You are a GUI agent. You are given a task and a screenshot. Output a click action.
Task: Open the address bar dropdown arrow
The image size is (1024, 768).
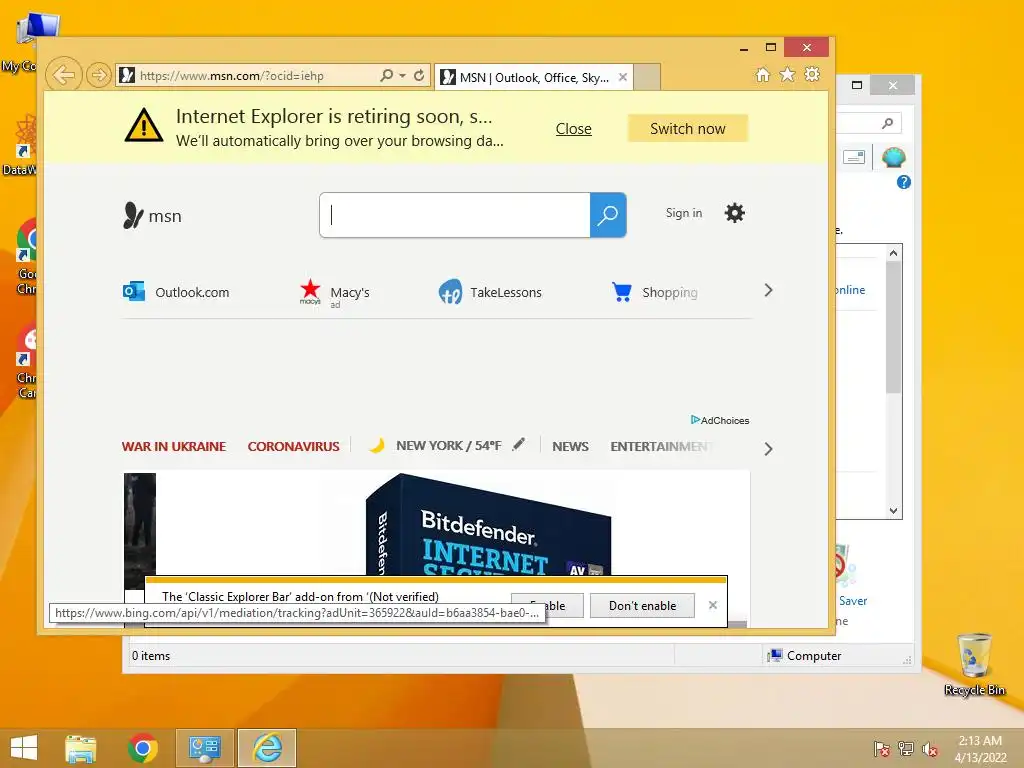point(402,76)
